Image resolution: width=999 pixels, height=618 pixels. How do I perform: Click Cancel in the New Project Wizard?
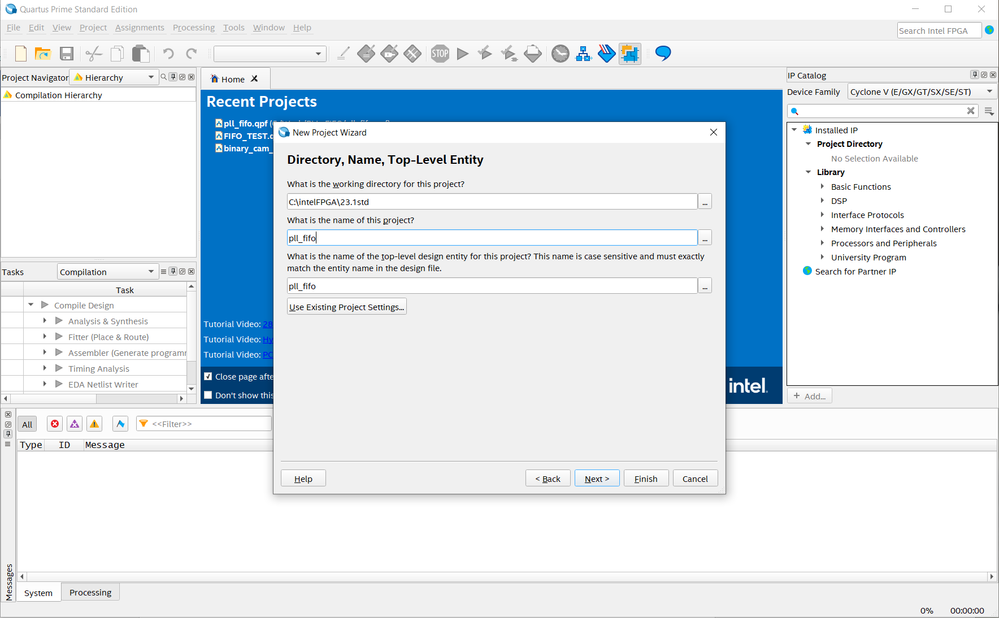click(695, 478)
